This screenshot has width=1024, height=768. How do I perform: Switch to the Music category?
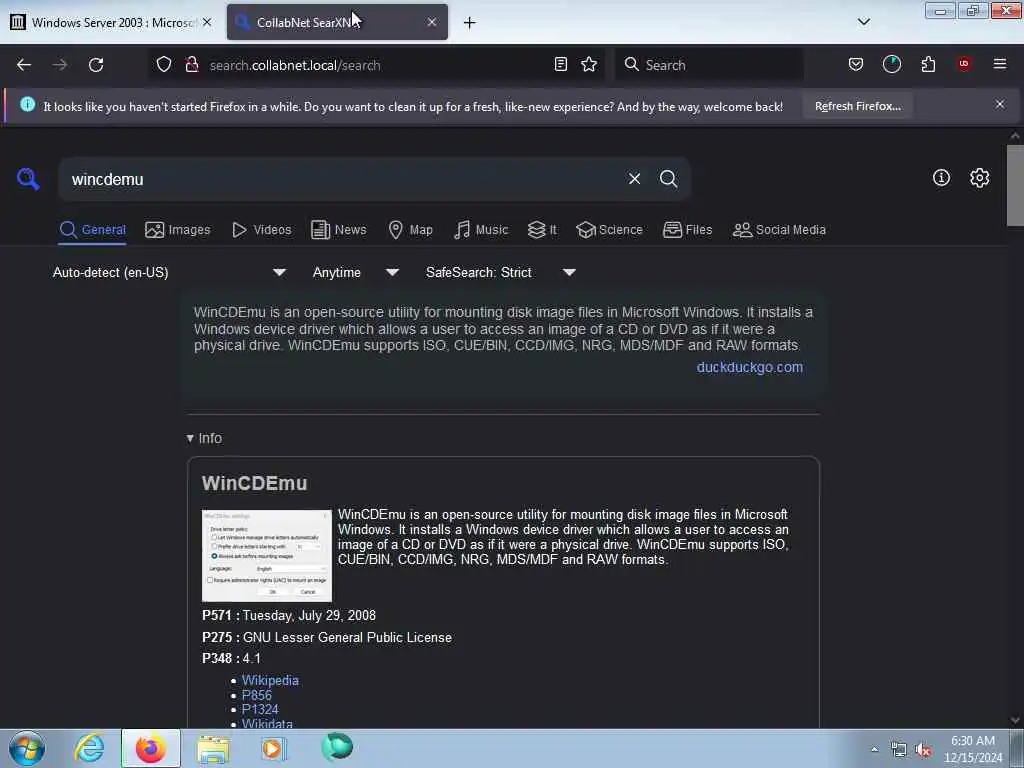pos(481,230)
